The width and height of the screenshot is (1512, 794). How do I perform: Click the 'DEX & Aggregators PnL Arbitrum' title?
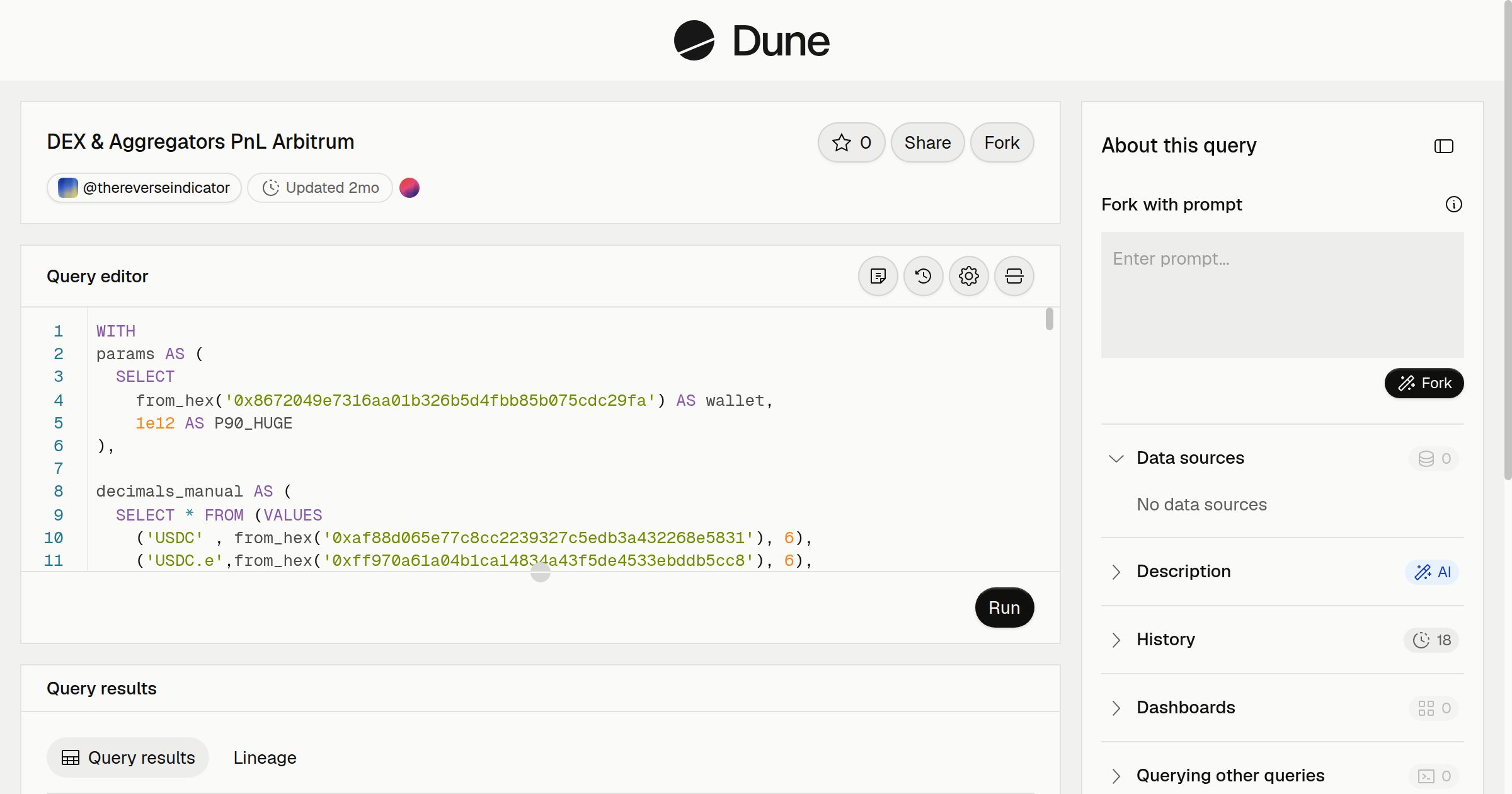[x=200, y=141]
